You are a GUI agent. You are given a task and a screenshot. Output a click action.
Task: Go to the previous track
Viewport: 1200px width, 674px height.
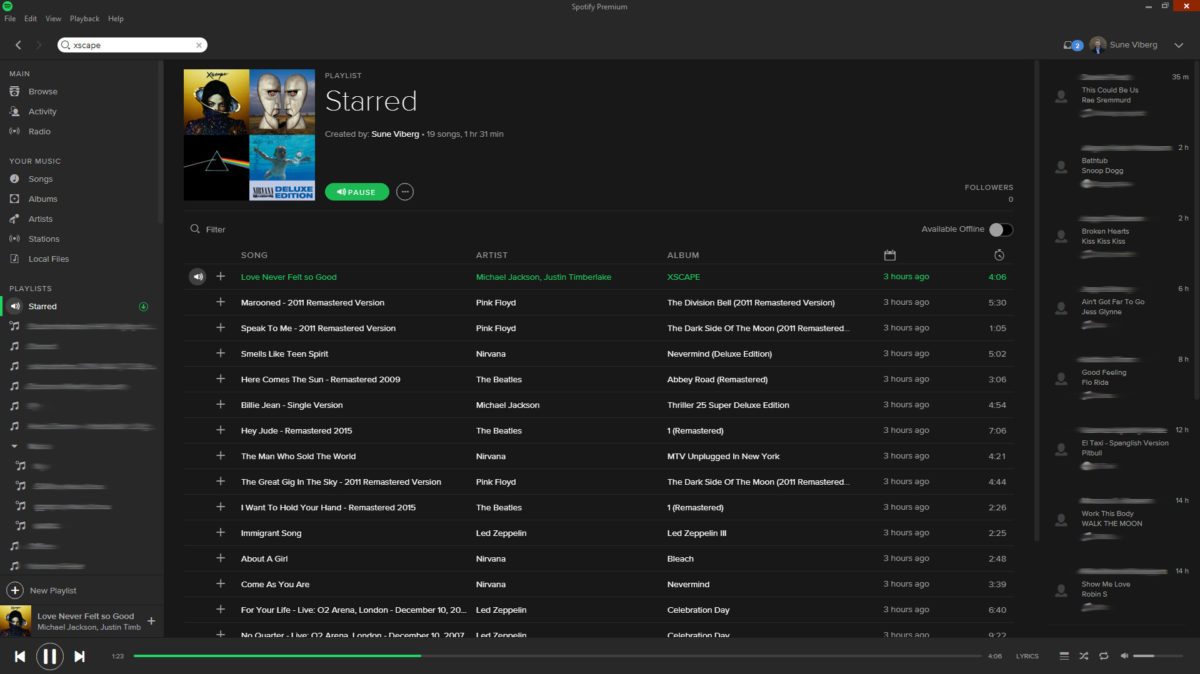tap(19, 656)
